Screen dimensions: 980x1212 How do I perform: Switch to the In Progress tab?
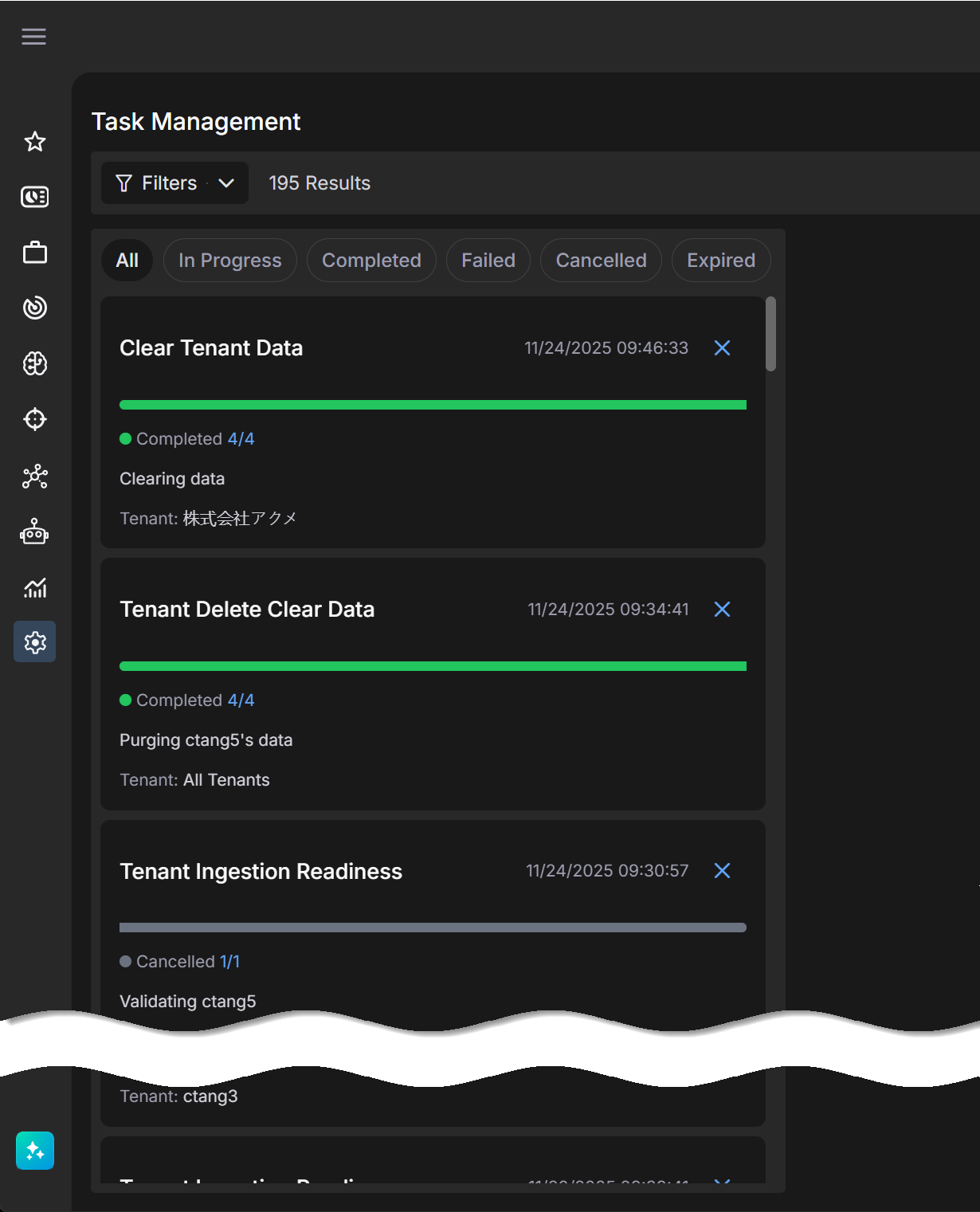click(x=229, y=261)
